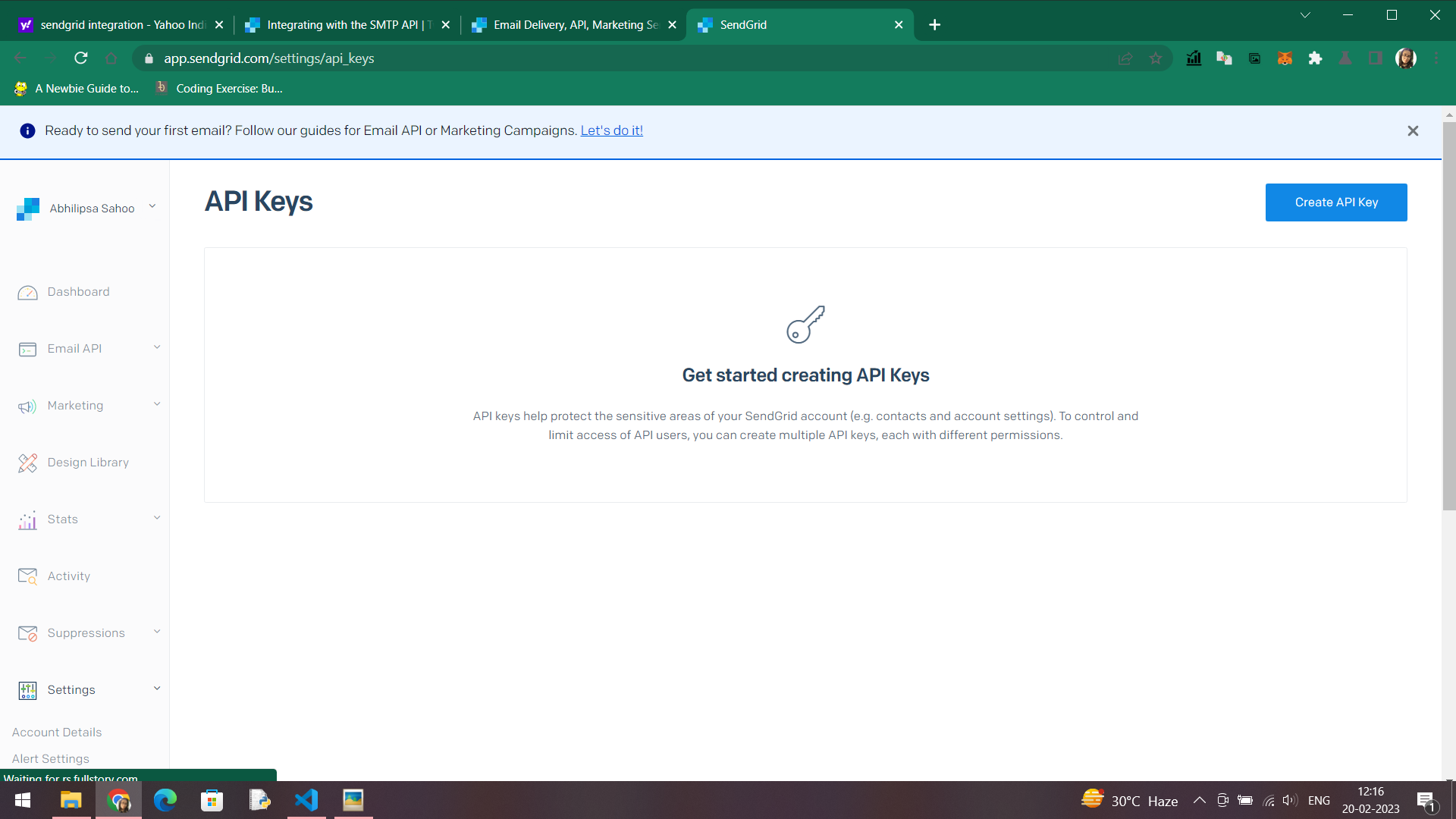Click the Visual Studio Code taskbar icon

point(306,800)
